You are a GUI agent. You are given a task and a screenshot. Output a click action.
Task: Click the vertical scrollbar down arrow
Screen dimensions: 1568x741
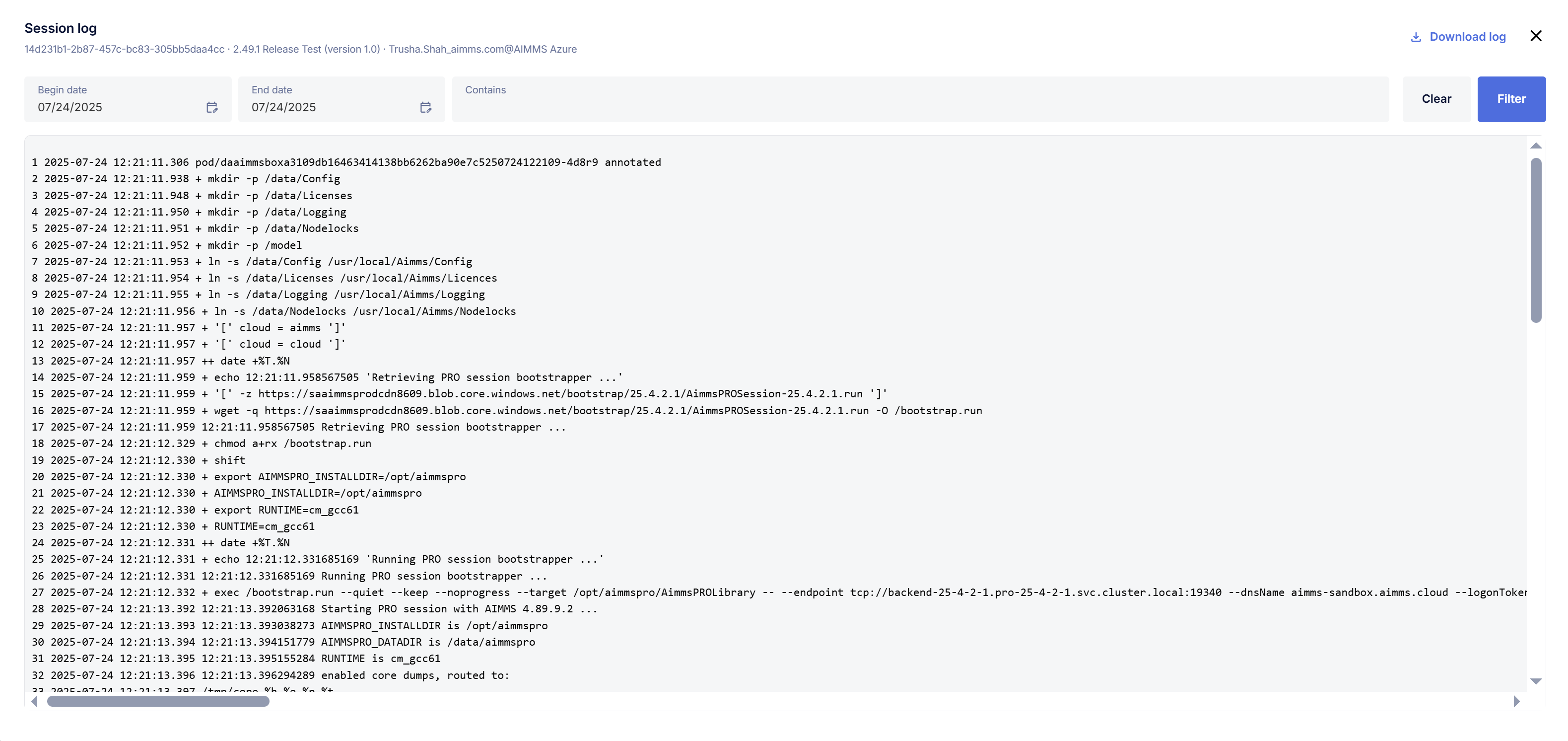[1536, 681]
